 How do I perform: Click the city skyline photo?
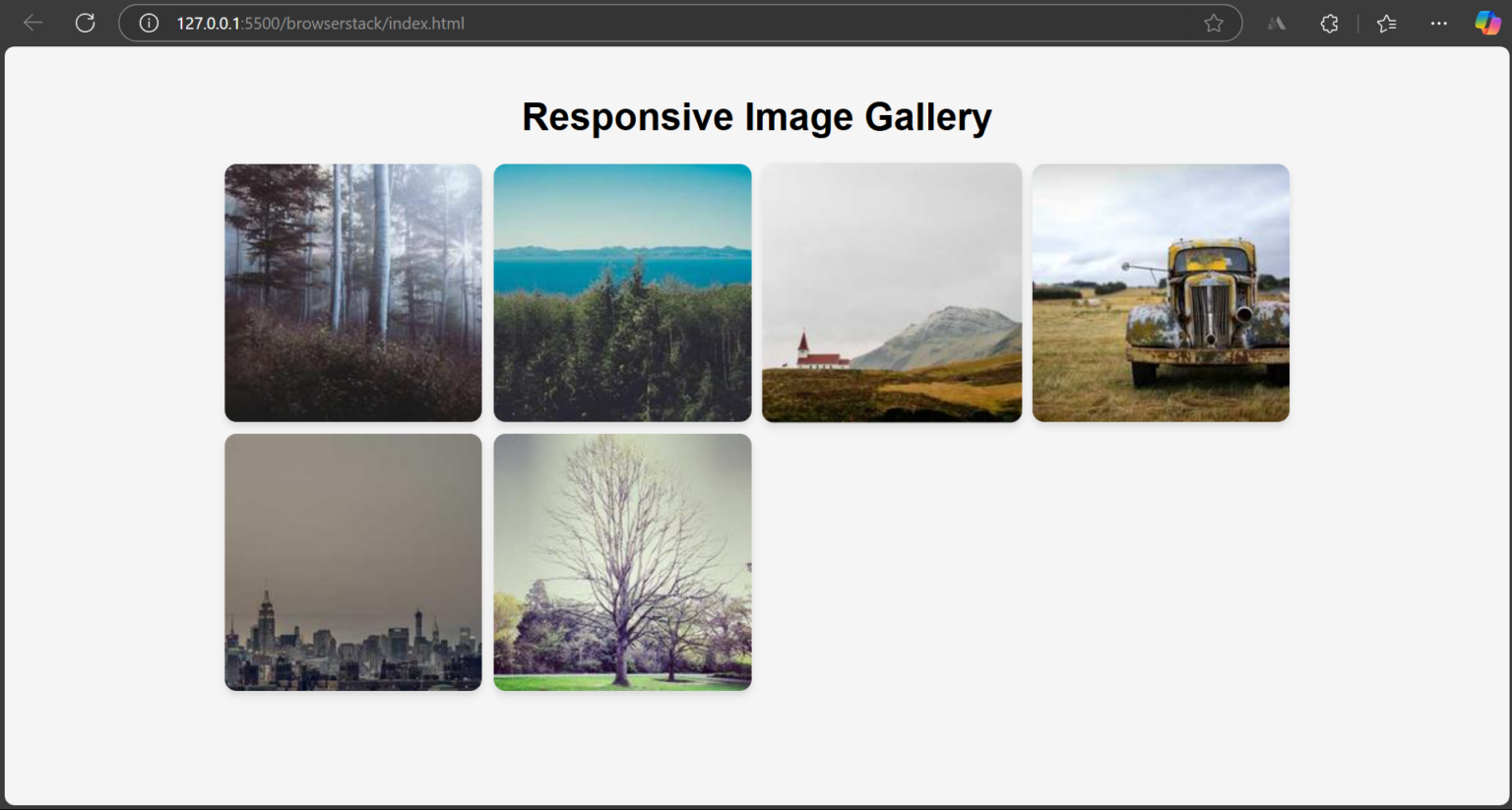[x=352, y=562]
